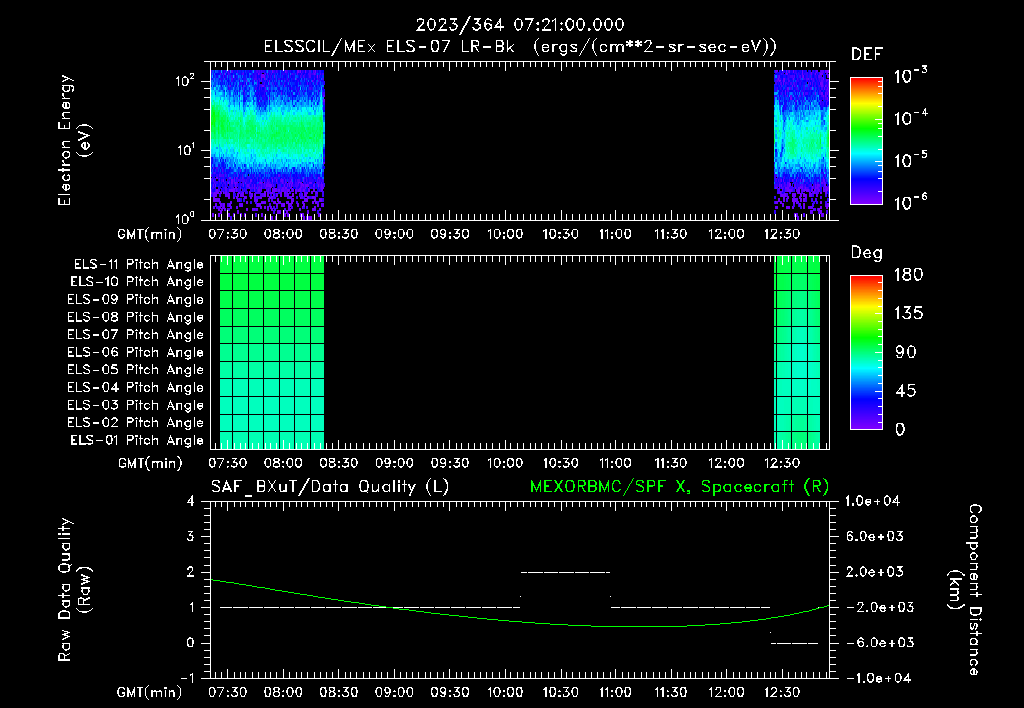
Task: Select the ELS-01 Pitch Angle row label
Action: click(x=137, y=441)
